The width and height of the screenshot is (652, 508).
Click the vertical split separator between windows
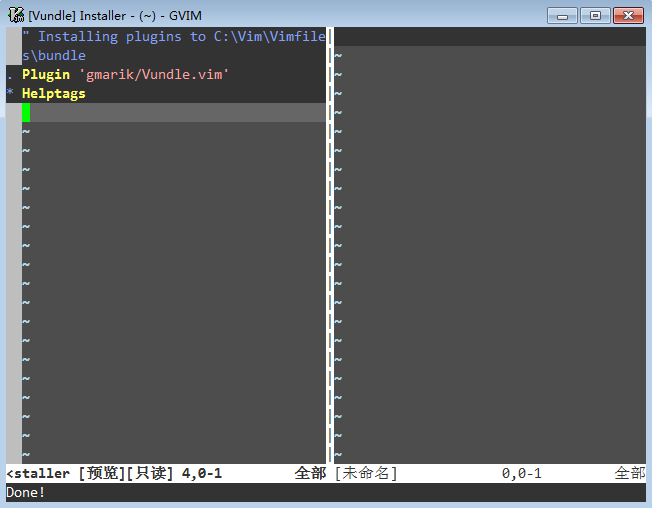point(330,245)
